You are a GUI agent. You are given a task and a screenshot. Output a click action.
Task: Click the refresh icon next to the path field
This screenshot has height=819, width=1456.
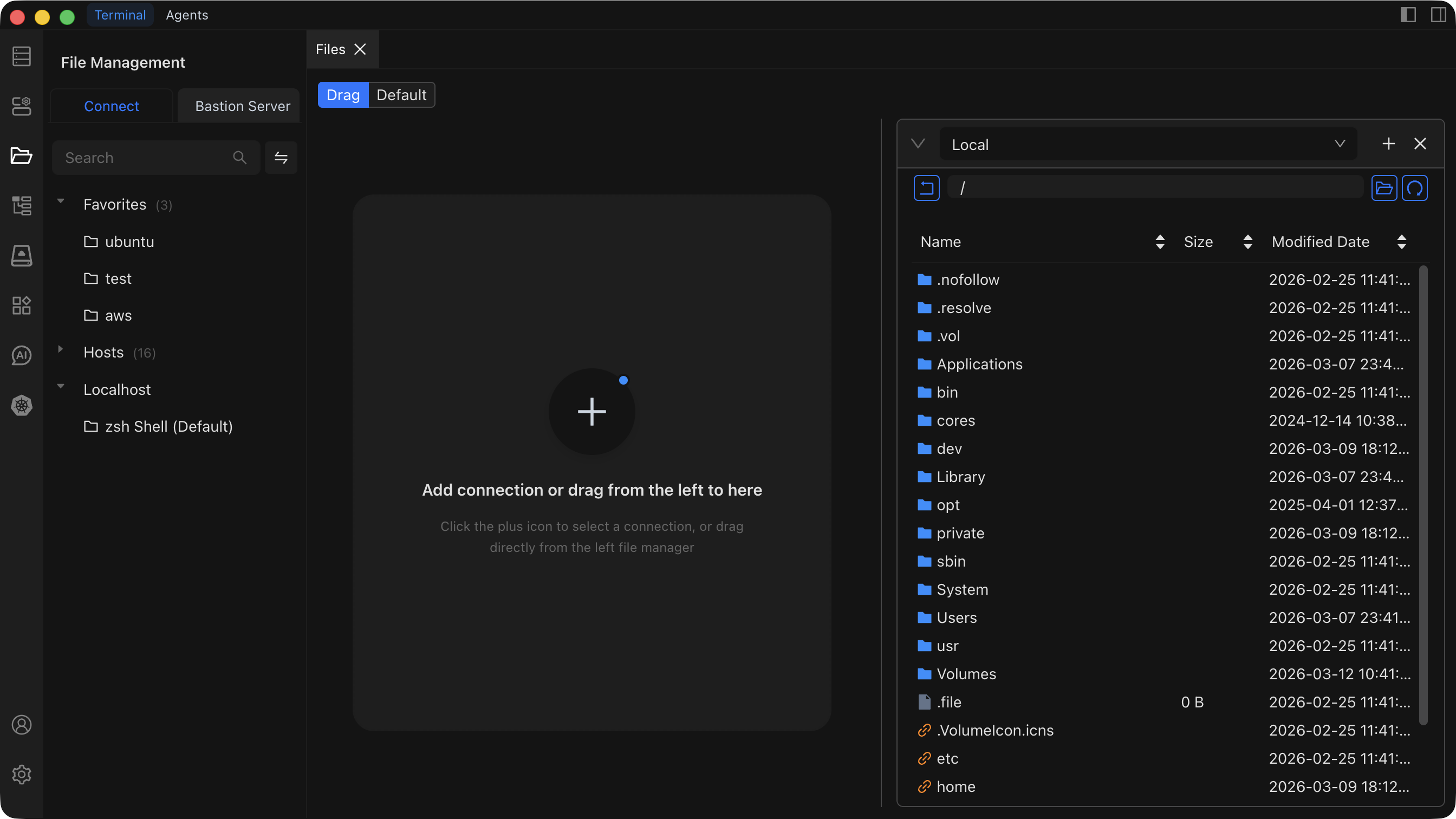tap(1414, 188)
